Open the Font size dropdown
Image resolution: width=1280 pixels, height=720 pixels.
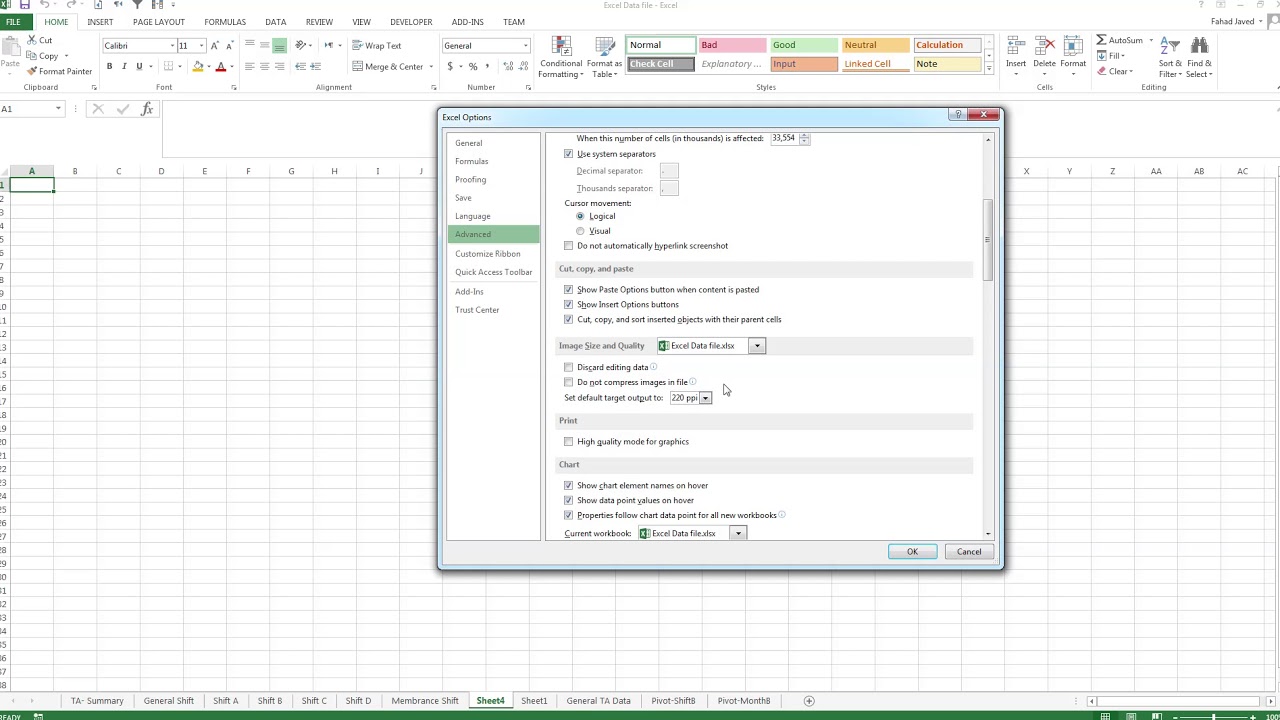pyautogui.click(x=201, y=46)
